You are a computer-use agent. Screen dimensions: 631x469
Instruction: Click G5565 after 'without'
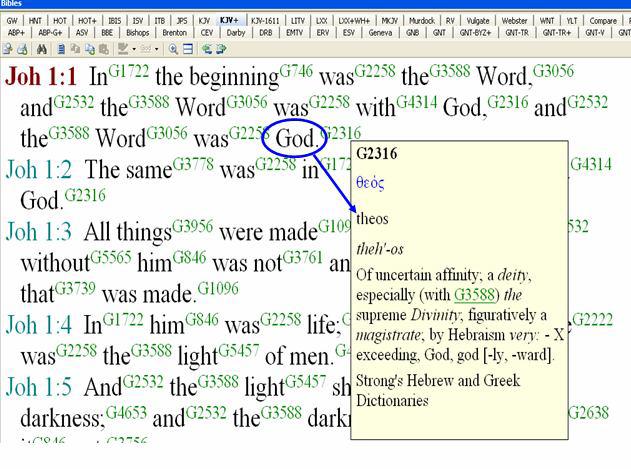coord(111,257)
